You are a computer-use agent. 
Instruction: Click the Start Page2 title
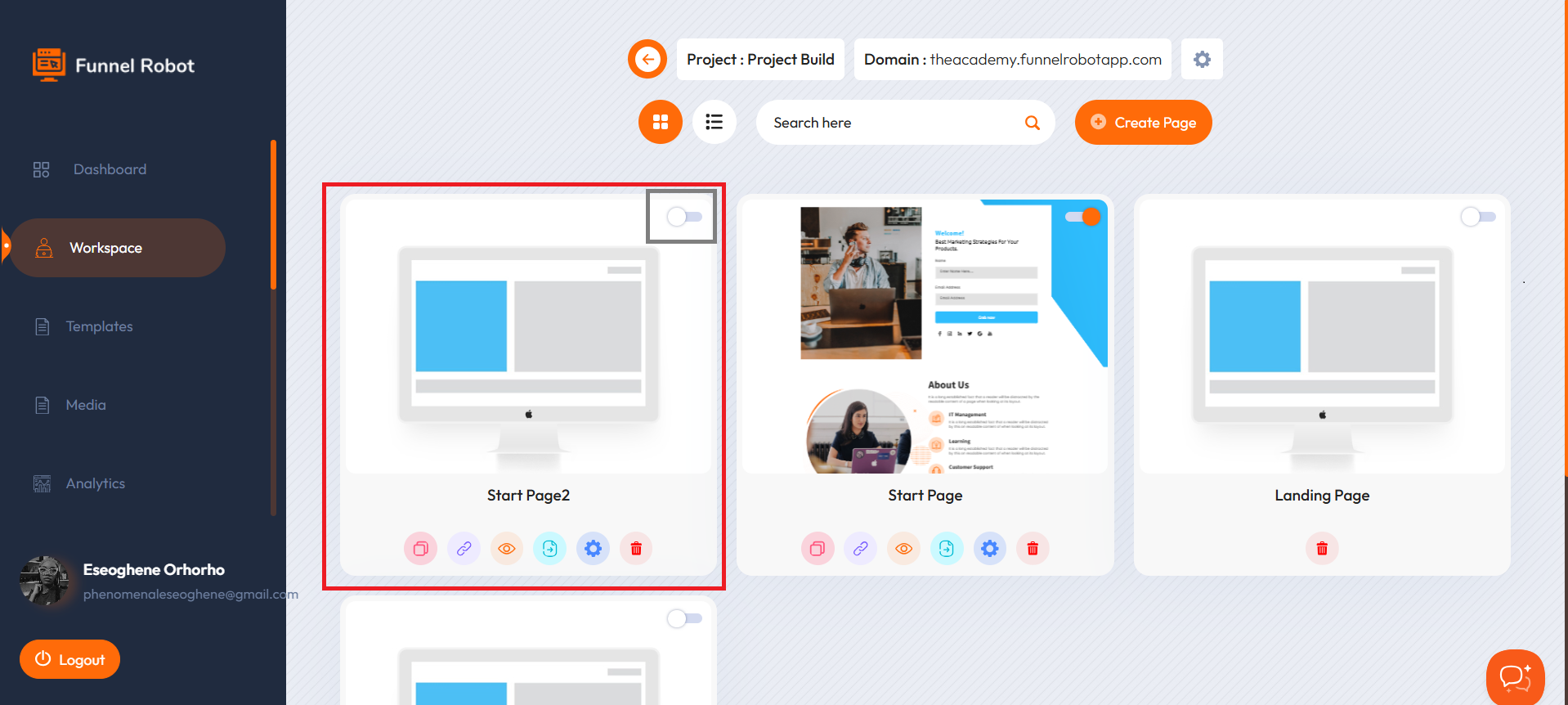[528, 496]
